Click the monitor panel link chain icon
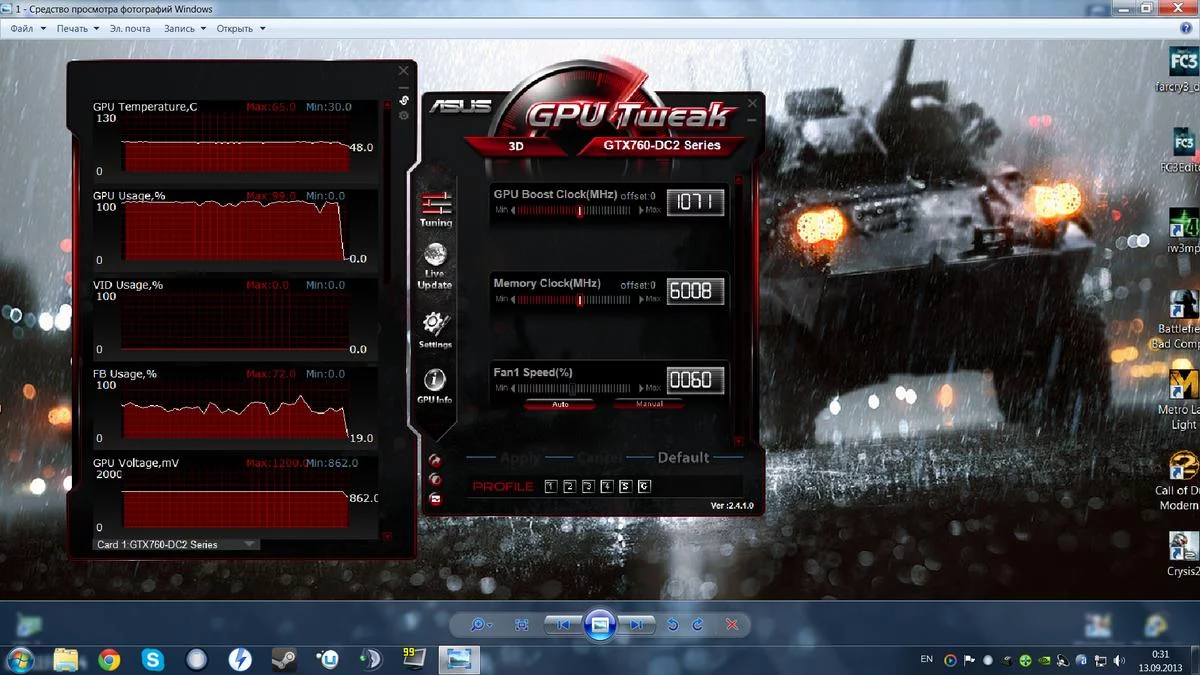The image size is (1200, 675). coord(404,100)
